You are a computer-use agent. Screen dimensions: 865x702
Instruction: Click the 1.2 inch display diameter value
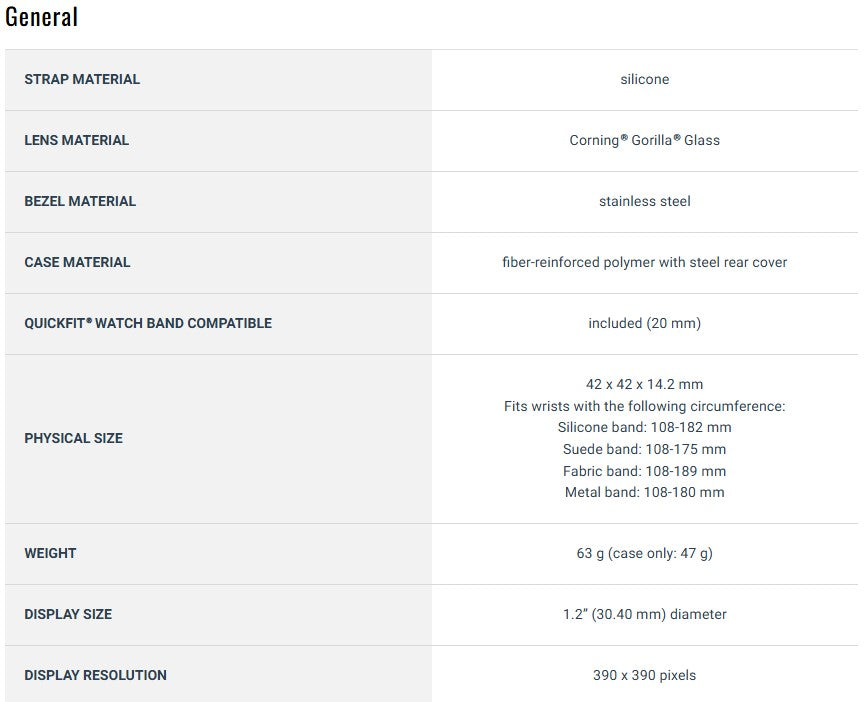point(644,614)
